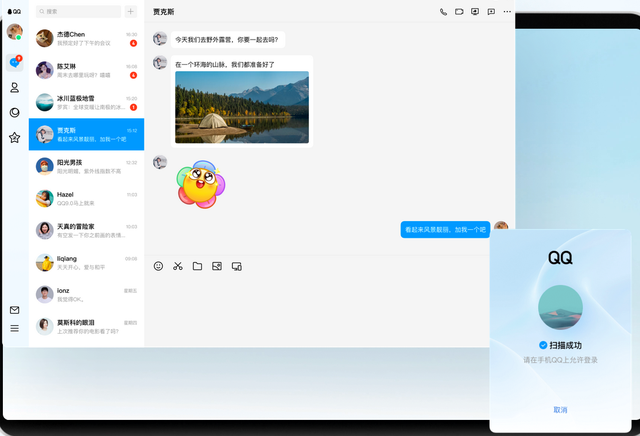Click the messages chat icon in sidebar
The image size is (640, 436).
pyautogui.click(x=15, y=62)
